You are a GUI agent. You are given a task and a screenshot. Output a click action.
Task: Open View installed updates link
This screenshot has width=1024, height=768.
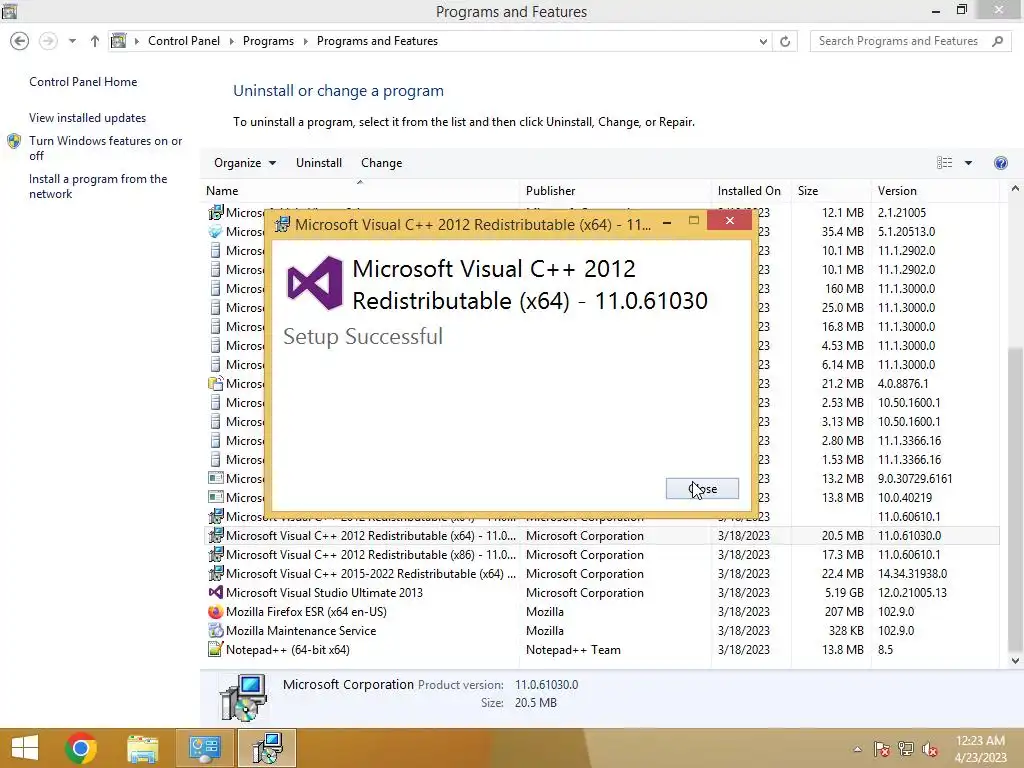(x=88, y=118)
